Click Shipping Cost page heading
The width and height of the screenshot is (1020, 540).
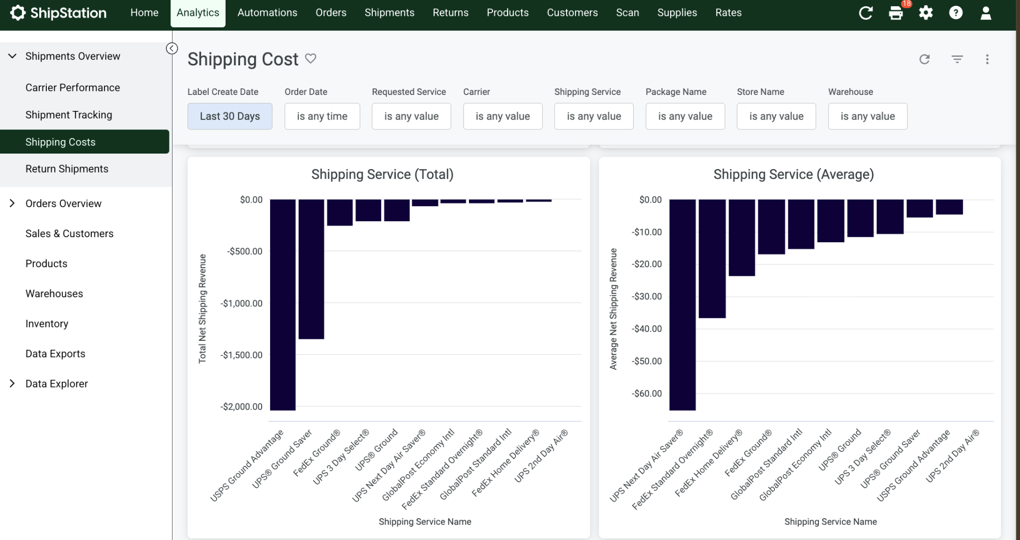[x=243, y=59]
